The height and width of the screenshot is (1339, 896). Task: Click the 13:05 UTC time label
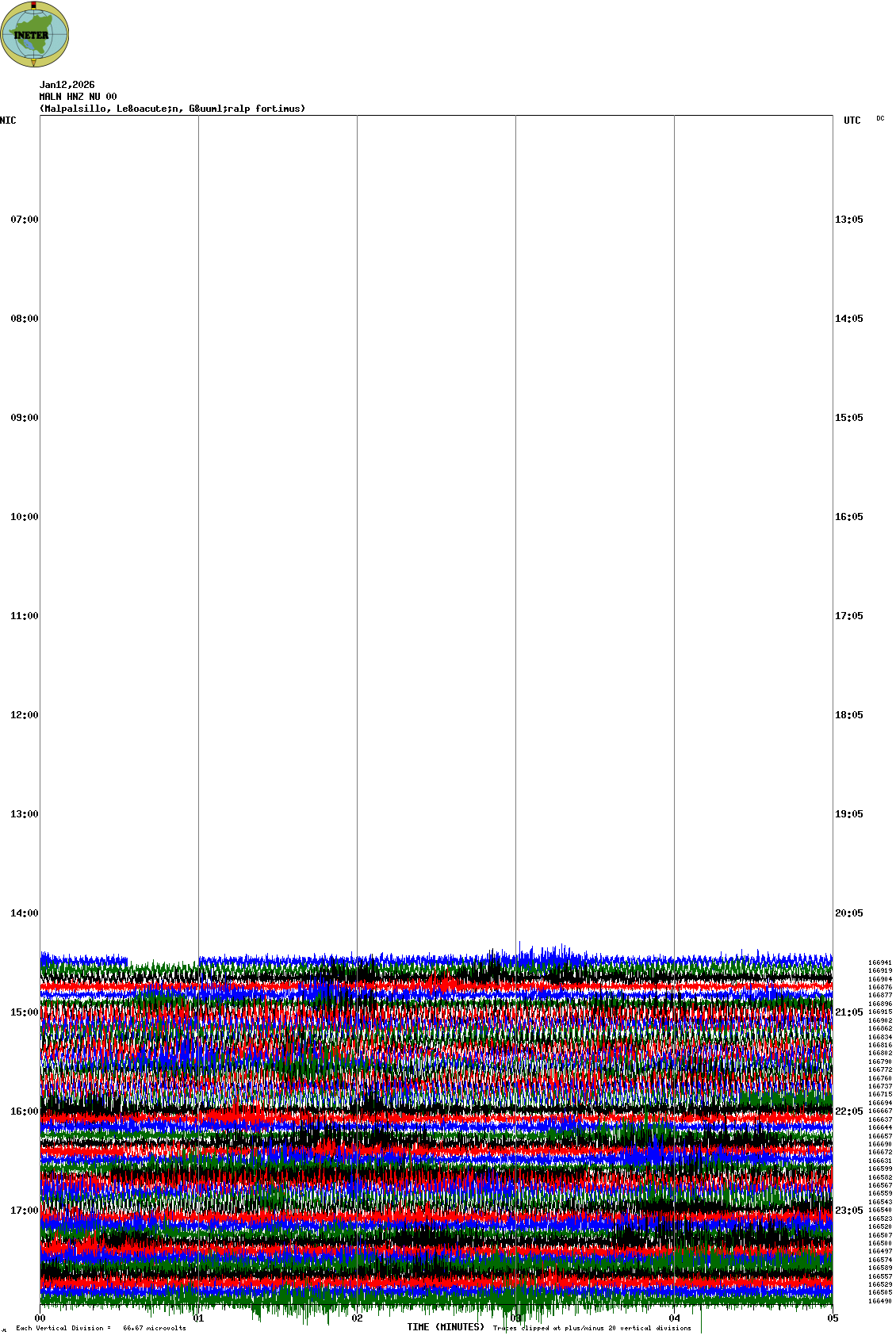tap(848, 220)
